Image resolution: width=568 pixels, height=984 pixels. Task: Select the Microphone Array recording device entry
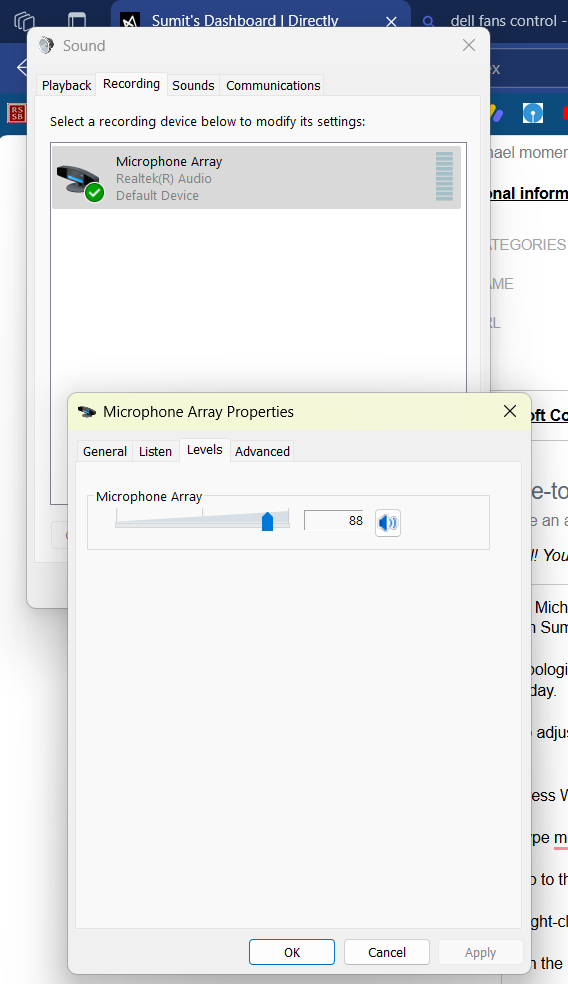click(x=256, y=178)
